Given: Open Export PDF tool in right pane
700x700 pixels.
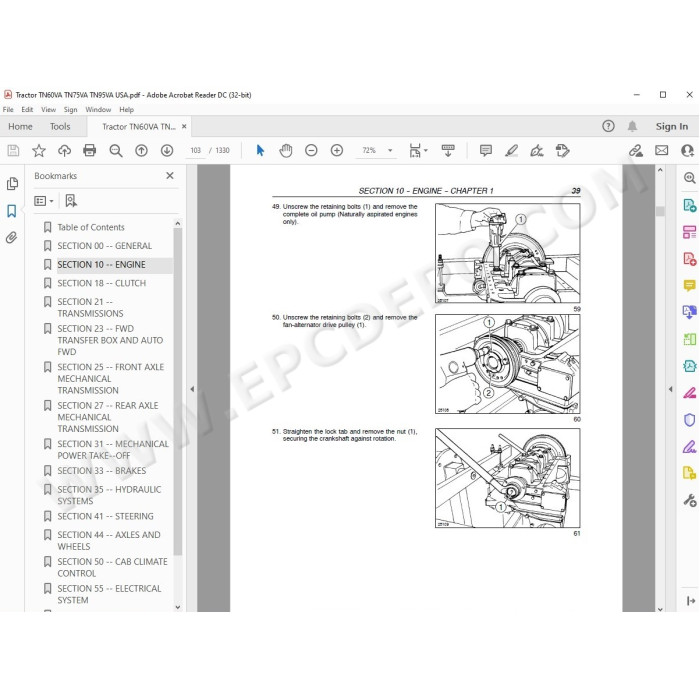Looking at the screenshot, I should click(690, 205).
